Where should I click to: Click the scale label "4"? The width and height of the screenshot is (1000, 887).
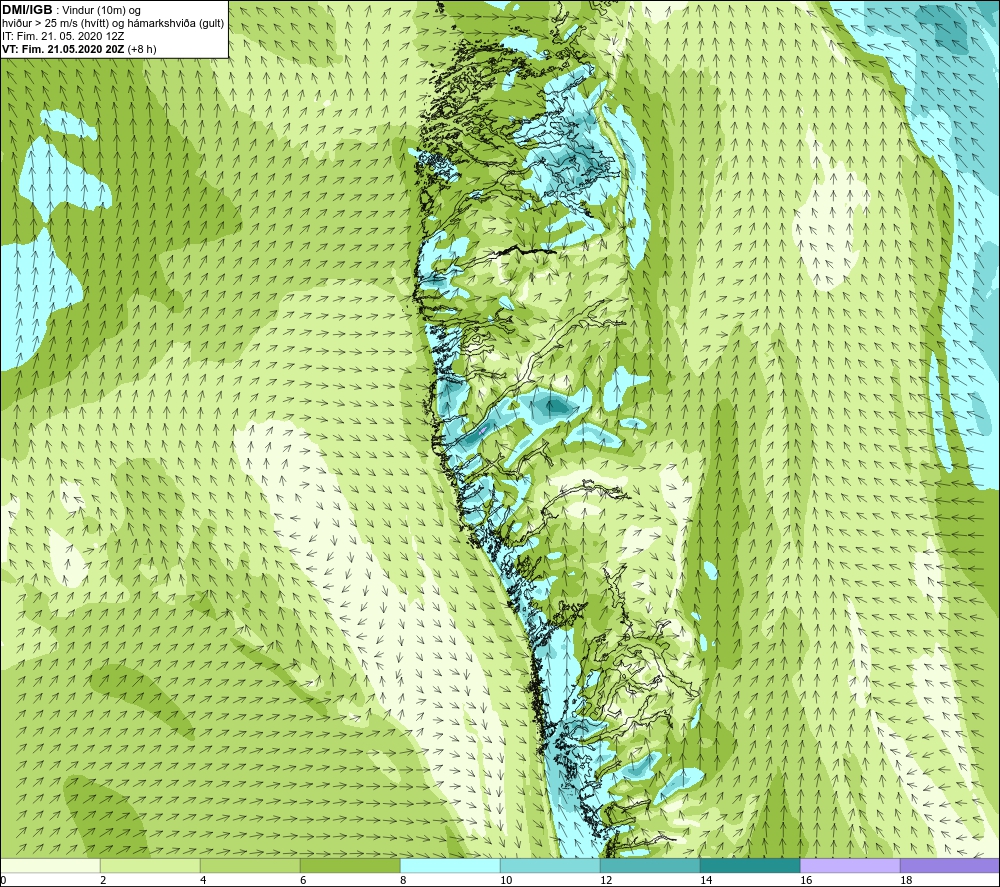point(203,881)
